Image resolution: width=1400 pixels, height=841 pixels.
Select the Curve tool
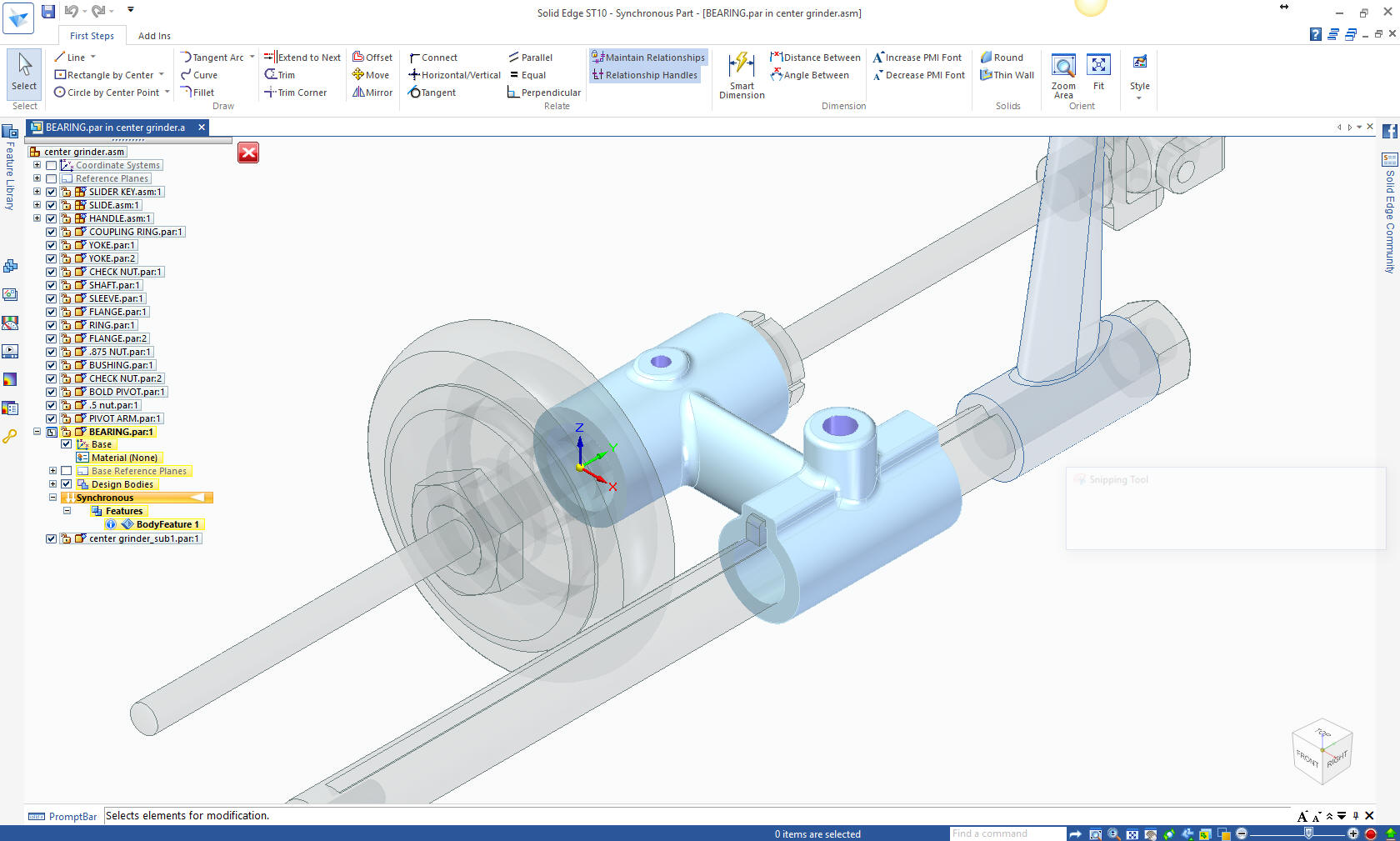point(199,75)
